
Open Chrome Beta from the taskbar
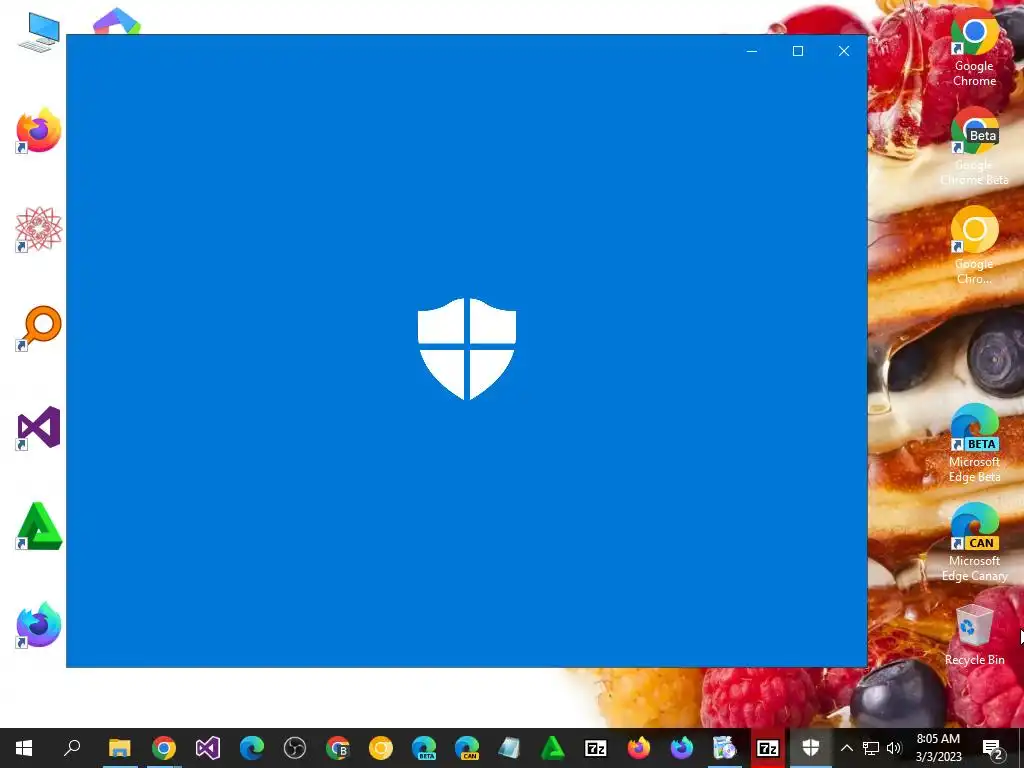click(338, 748)
